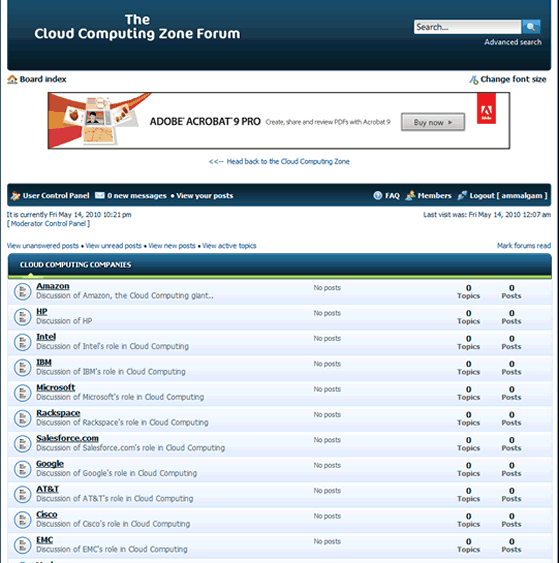Click the search magnifier button
559x563 pixels.
pos(531,27)
